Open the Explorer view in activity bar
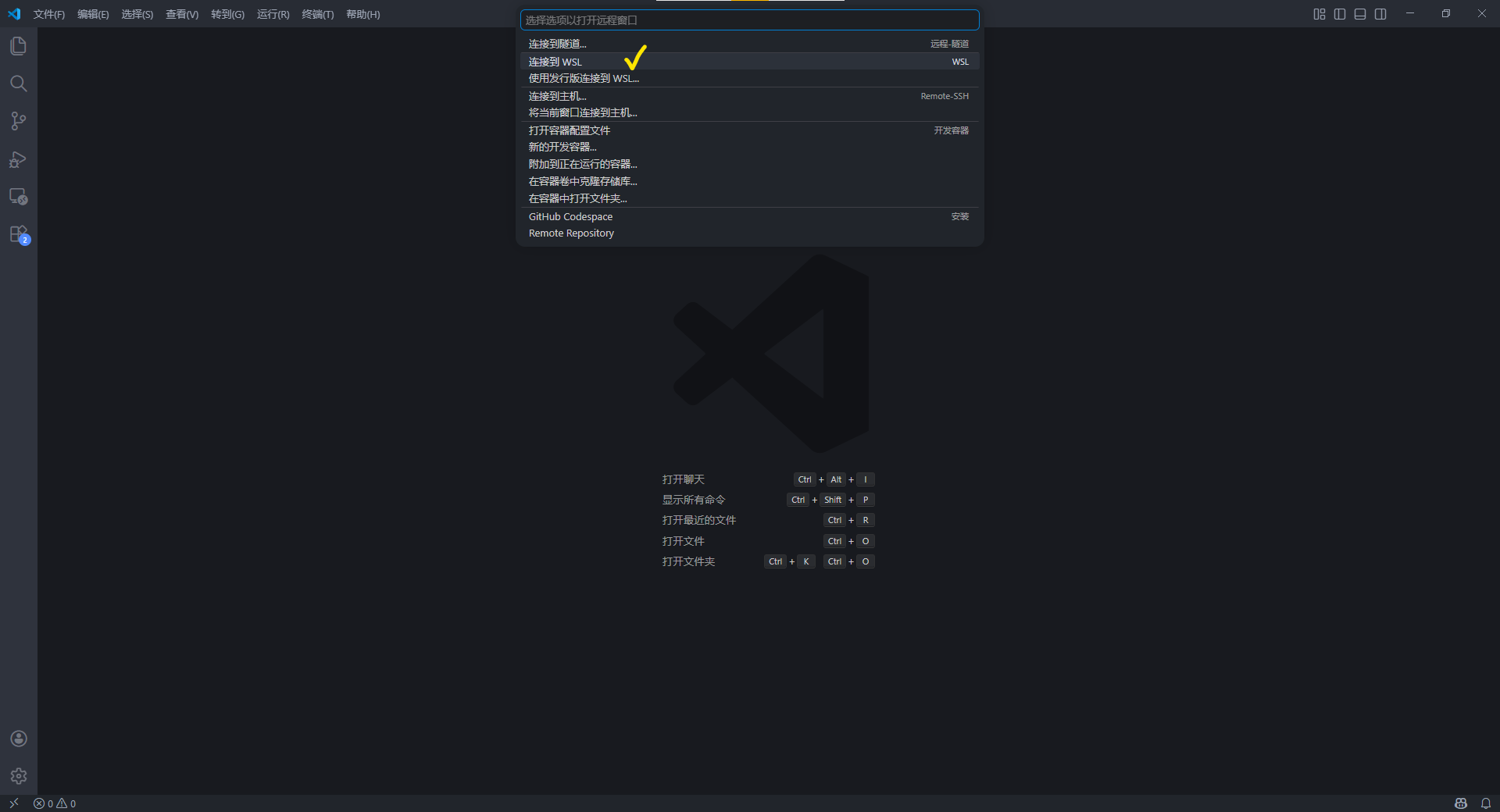 click(x=19, y=46)
